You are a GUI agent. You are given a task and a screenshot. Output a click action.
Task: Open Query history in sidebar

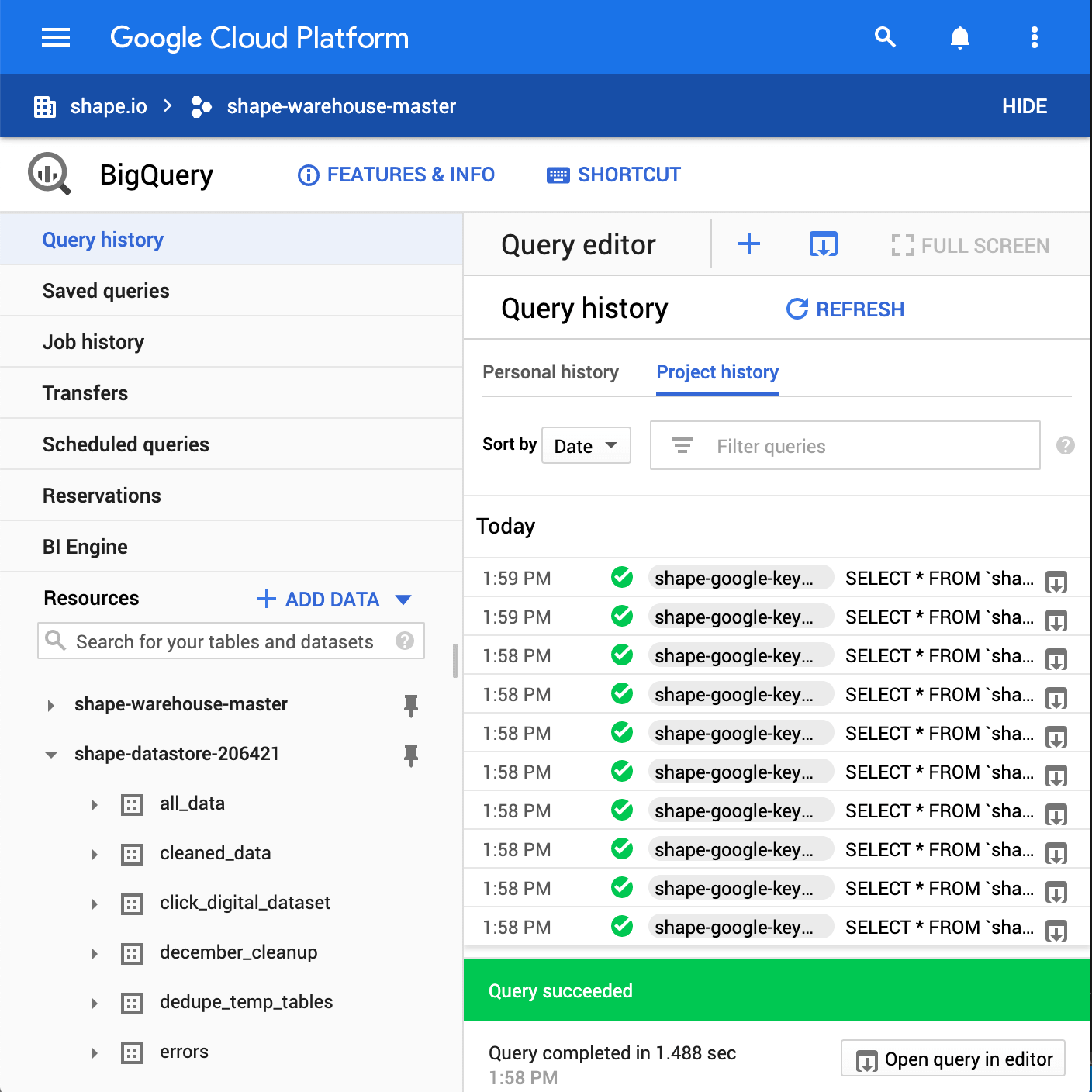[x=231, y=240]
